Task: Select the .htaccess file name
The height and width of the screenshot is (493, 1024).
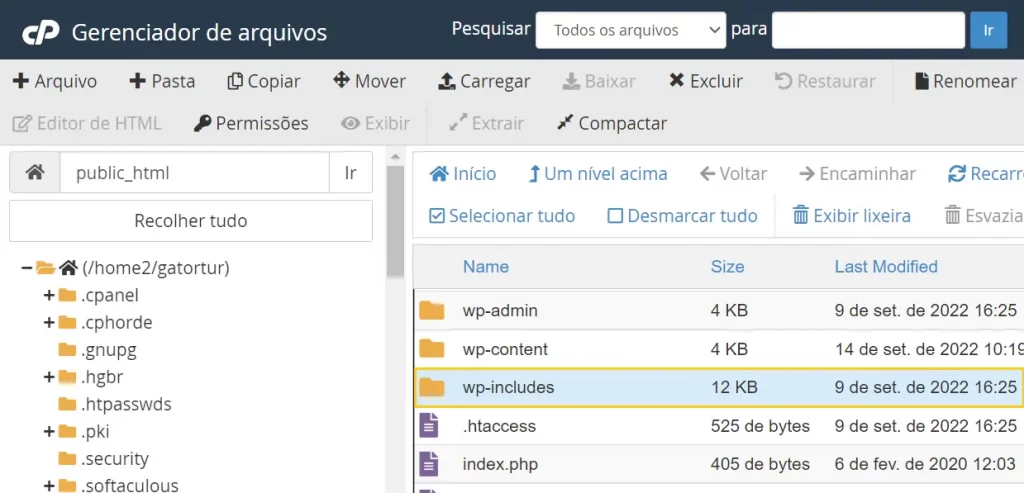Action: [x=499, y=426]
